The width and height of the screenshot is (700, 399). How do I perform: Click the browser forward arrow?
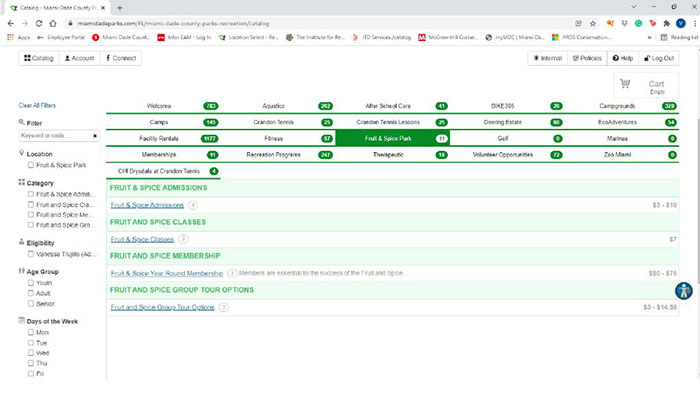pos(25,24)
